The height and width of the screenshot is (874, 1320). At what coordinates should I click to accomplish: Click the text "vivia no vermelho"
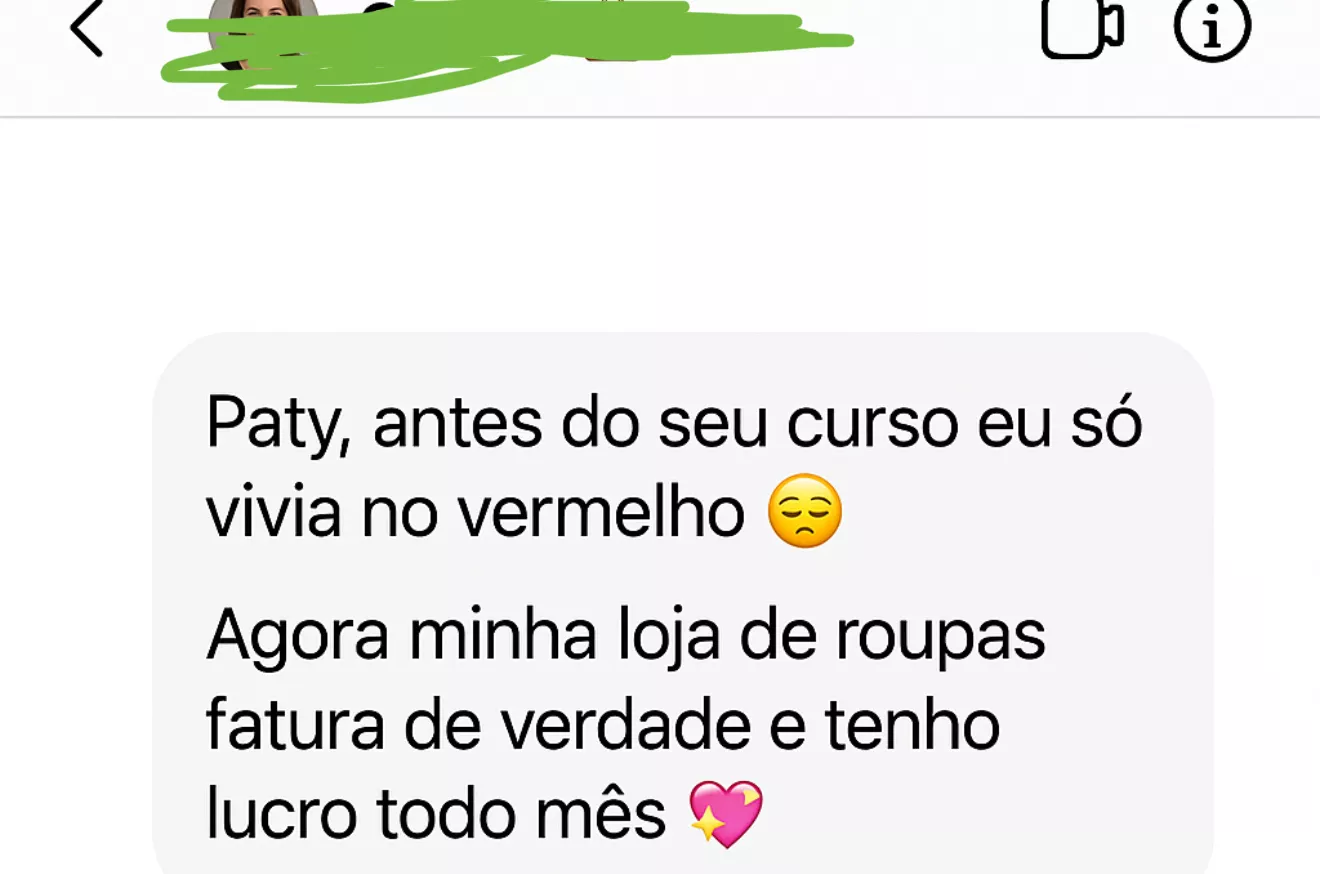pyautogui.click(x=476, y=513)
